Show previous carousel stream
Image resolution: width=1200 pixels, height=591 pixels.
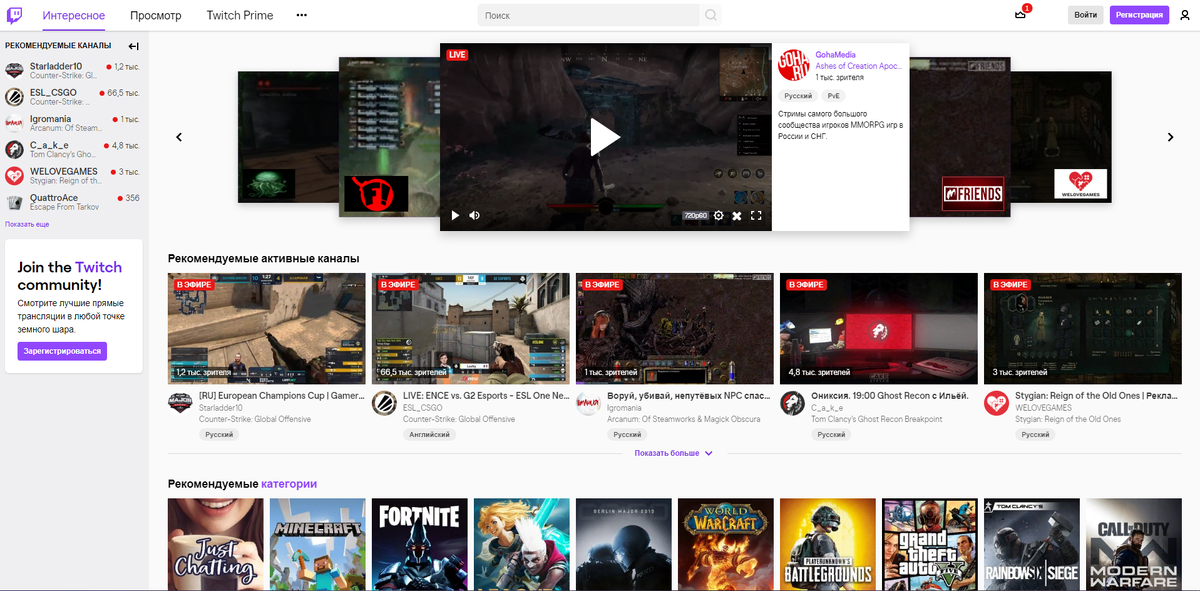click(179, 137)
